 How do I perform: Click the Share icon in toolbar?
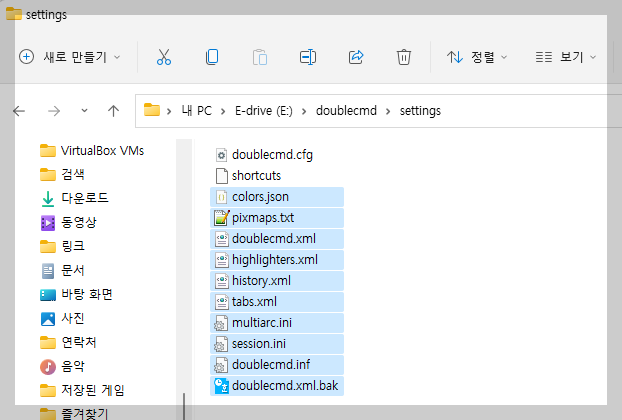(x=356, y=57)
